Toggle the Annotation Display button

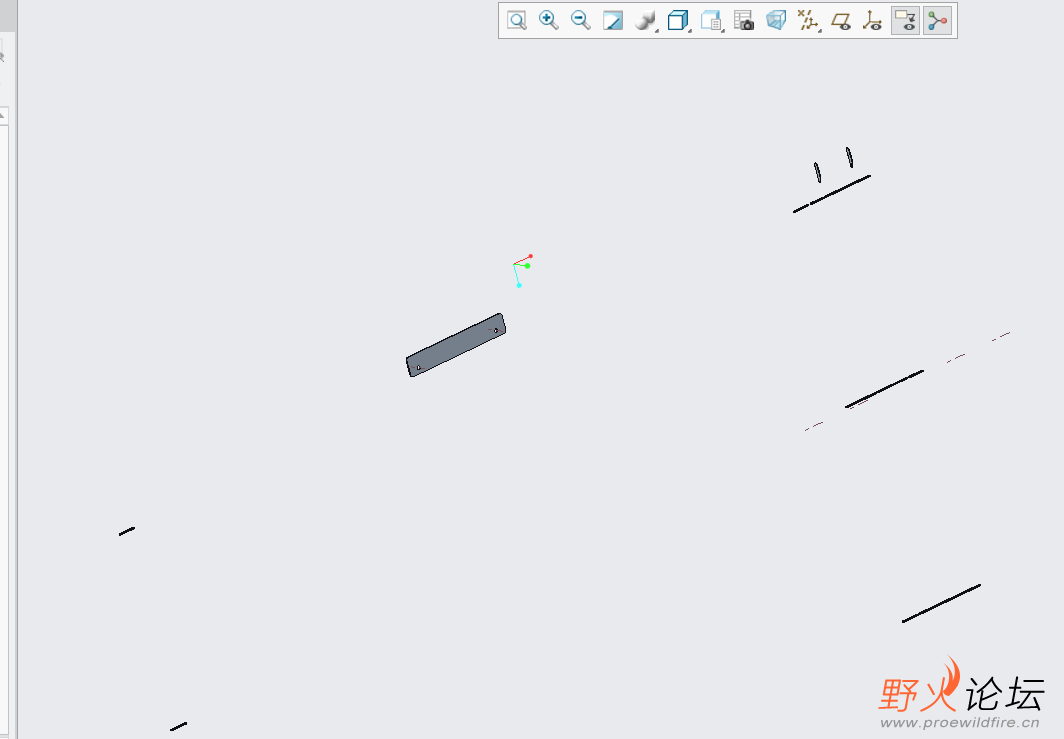pyautogui.click(x=905, y=20)
